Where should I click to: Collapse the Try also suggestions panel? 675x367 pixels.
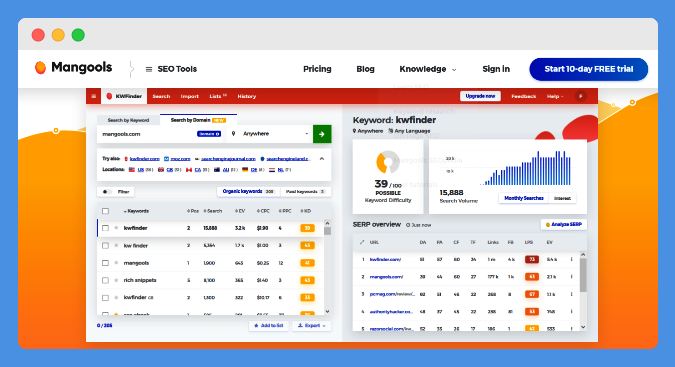(x=322, y=159)
